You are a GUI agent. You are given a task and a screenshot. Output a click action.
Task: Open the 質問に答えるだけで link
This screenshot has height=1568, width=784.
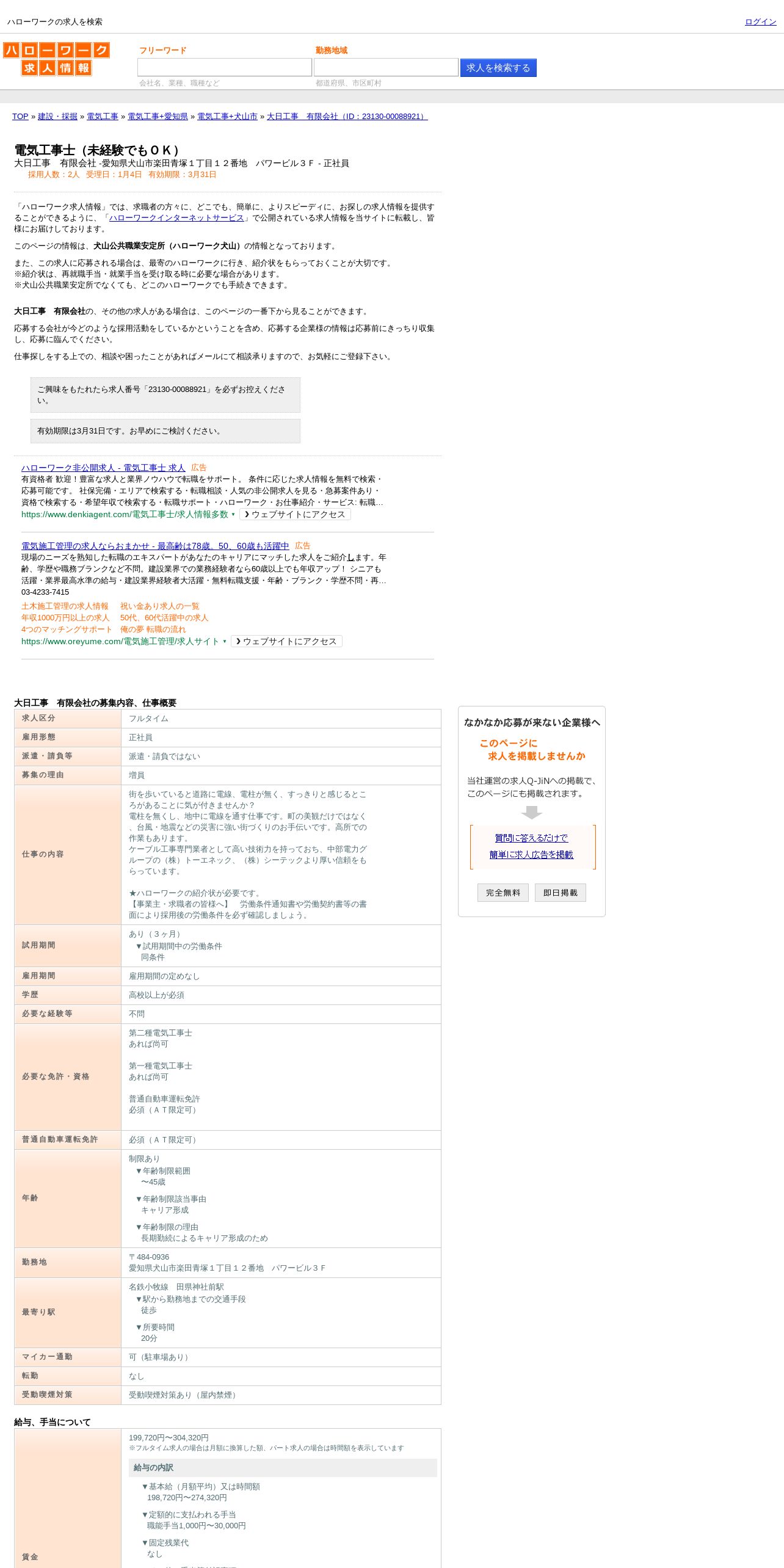click(x=531, y=838)
